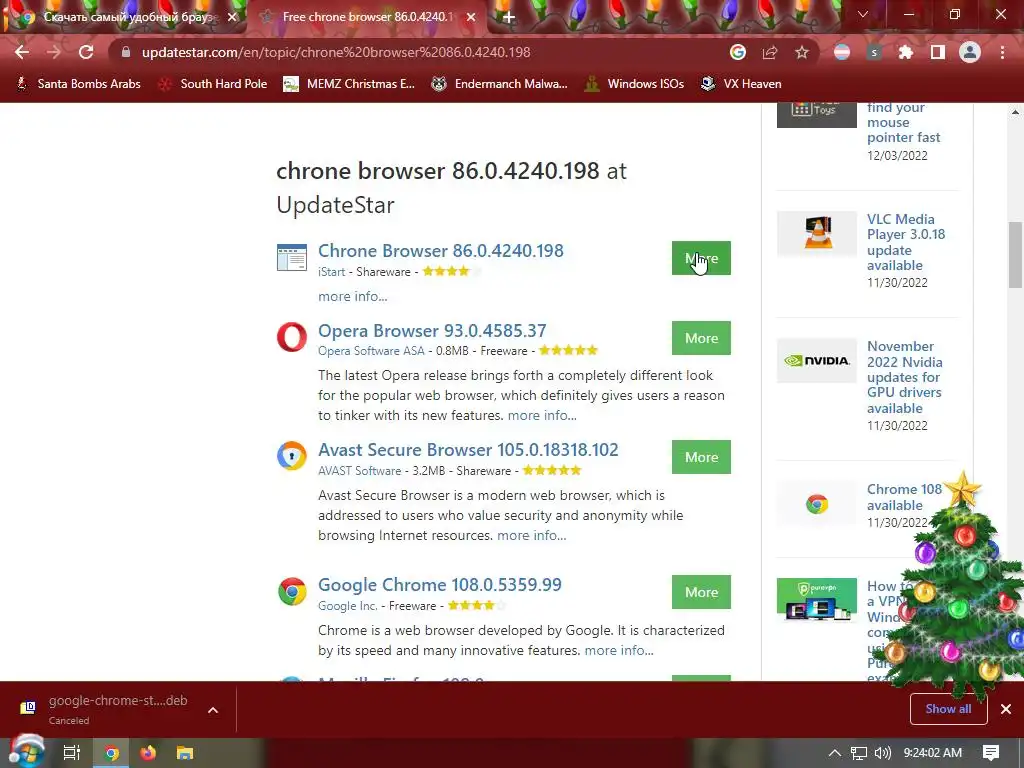This screenshot has width=1024, height=768.
Task: Open AVAST Software publisher link
Action: click(x=360, y=471)
